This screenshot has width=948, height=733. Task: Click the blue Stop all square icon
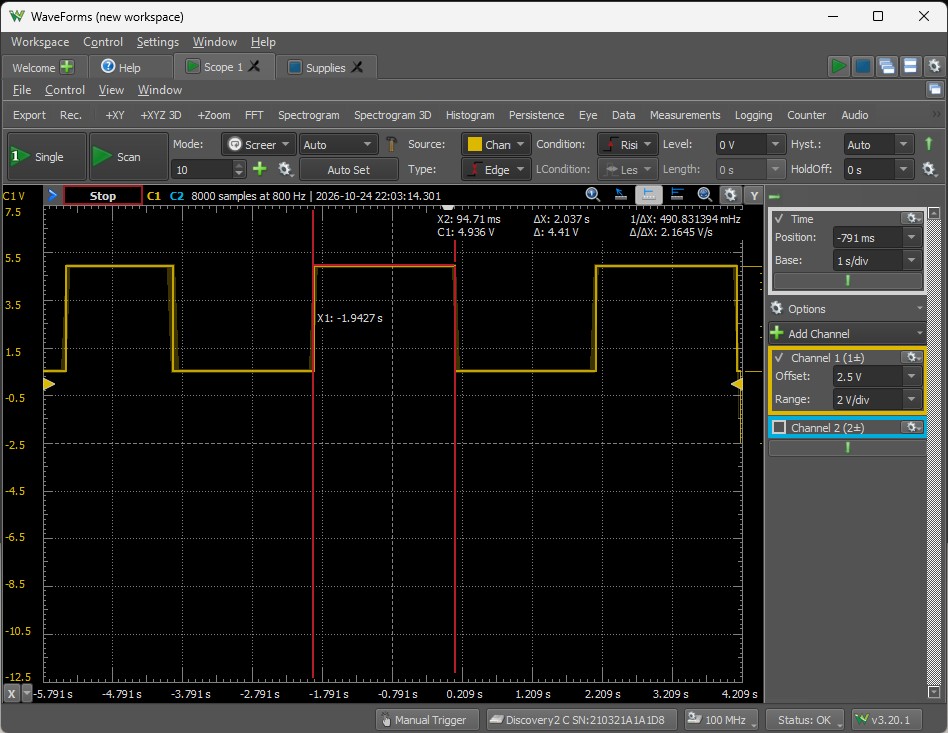[x=863, y=66]
